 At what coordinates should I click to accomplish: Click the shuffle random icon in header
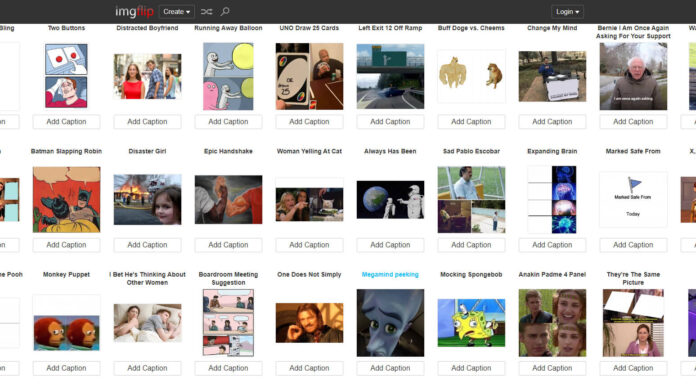[206, 12]
